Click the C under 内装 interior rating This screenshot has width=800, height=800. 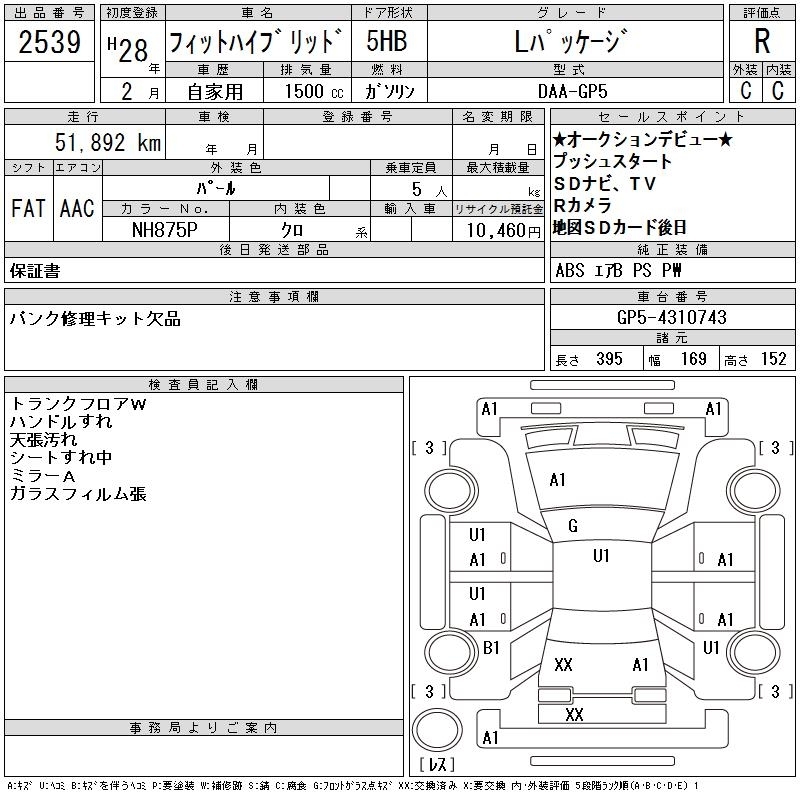(x=778, y=90)
